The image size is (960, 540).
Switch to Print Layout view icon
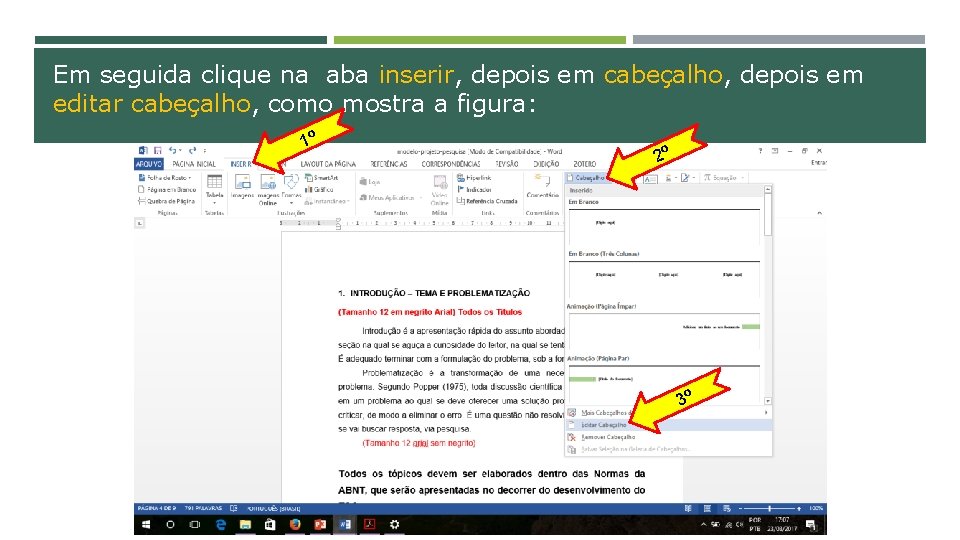pyautogui.click(x=707, y=508)
